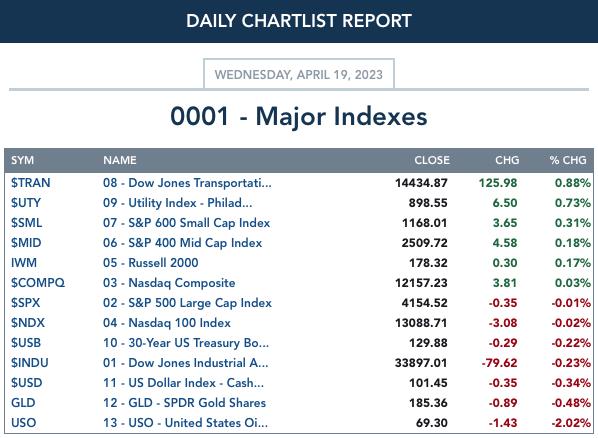This screenshot has height=438, width=598.
Task: Open the $TRAN symbol link
Action: pos(31,183)
